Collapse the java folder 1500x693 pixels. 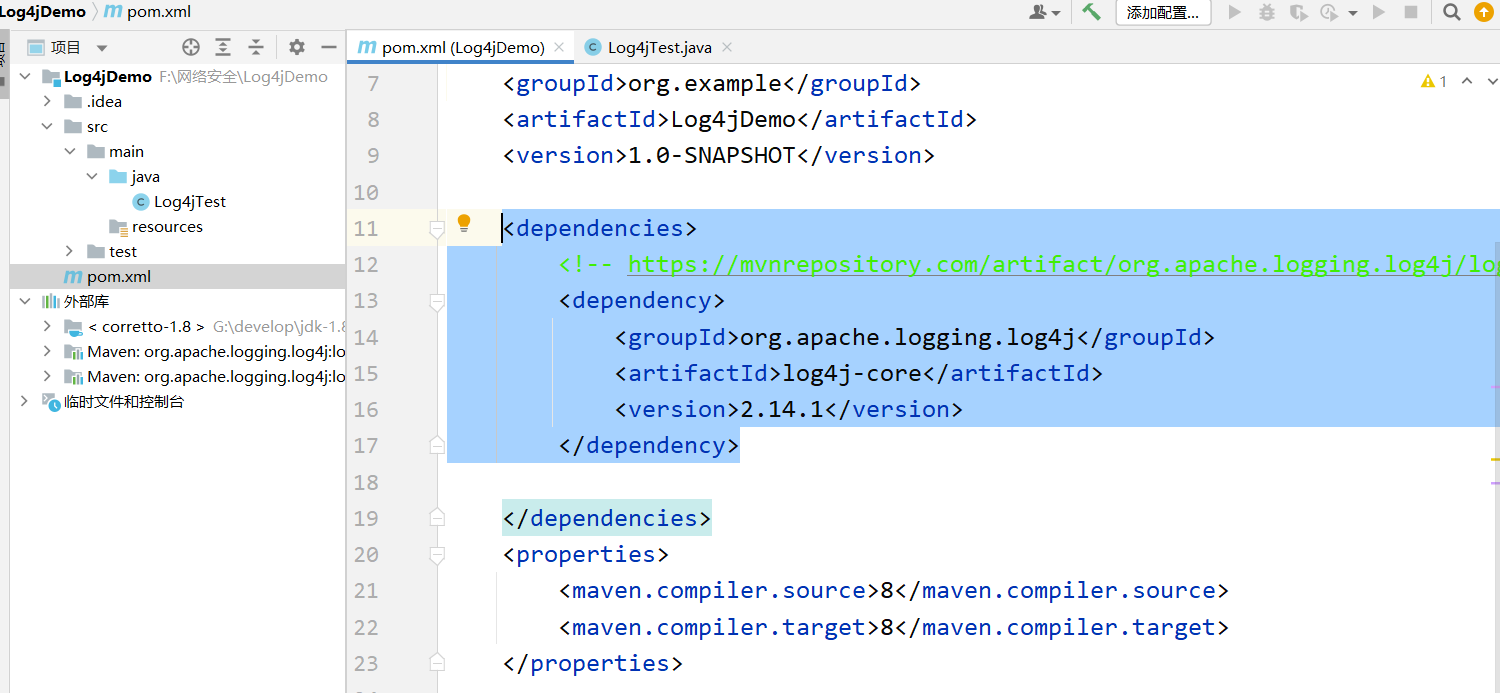click(92, 176)
